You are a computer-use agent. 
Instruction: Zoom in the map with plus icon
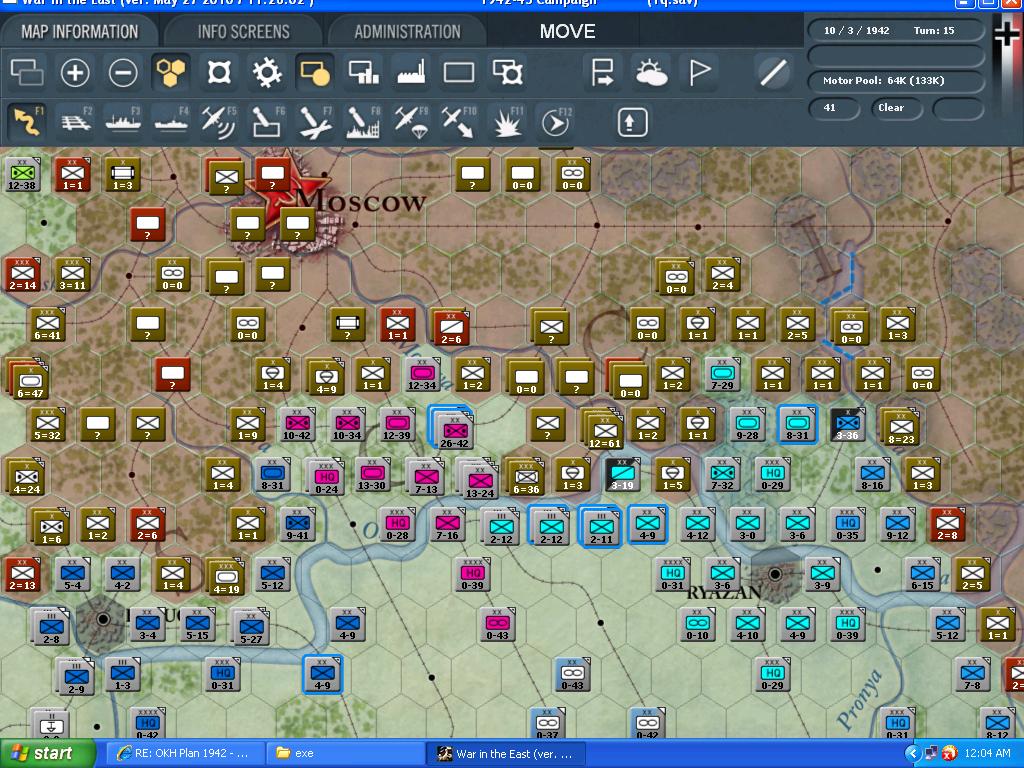[74, 72]
